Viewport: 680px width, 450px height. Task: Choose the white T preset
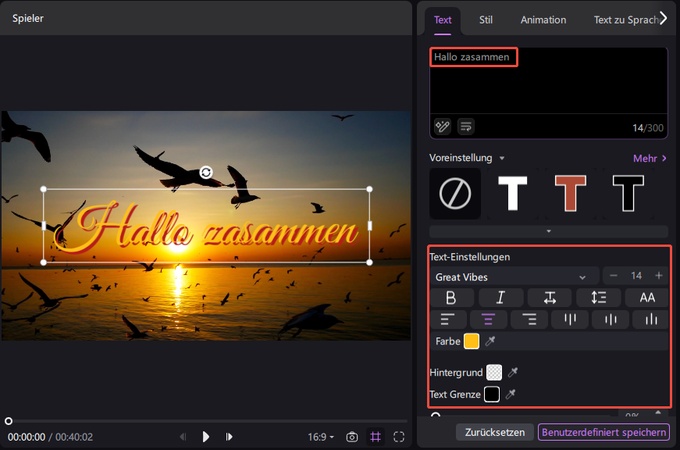pos(513,193)
